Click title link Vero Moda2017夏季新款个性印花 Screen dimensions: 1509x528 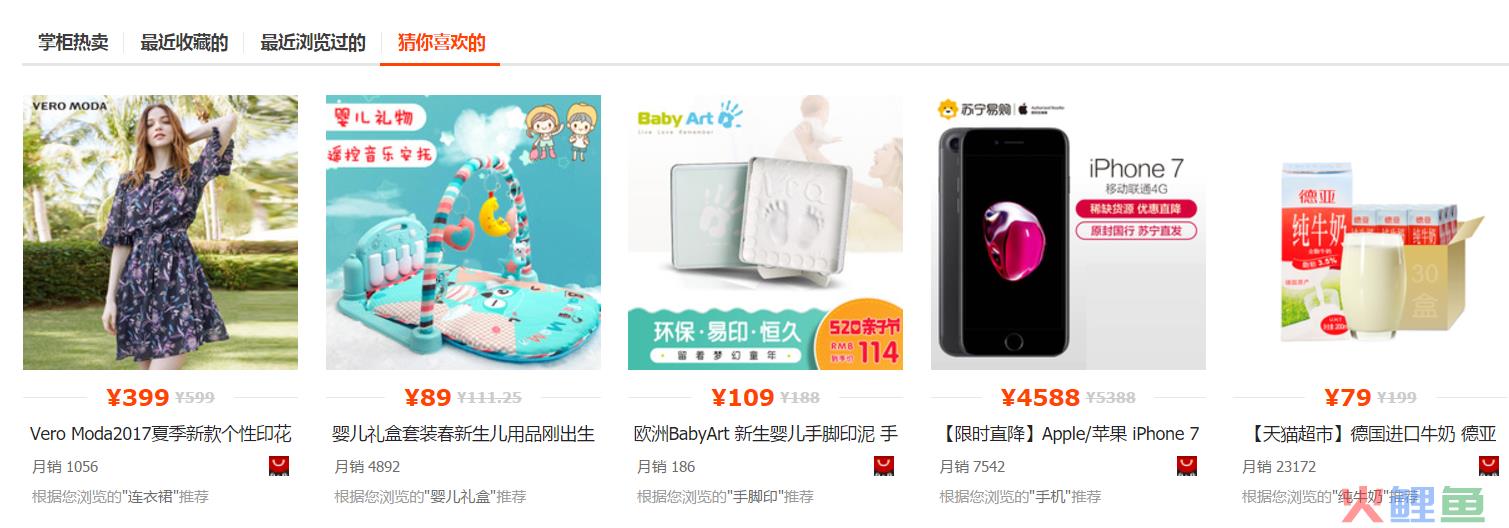click(161, 434)
